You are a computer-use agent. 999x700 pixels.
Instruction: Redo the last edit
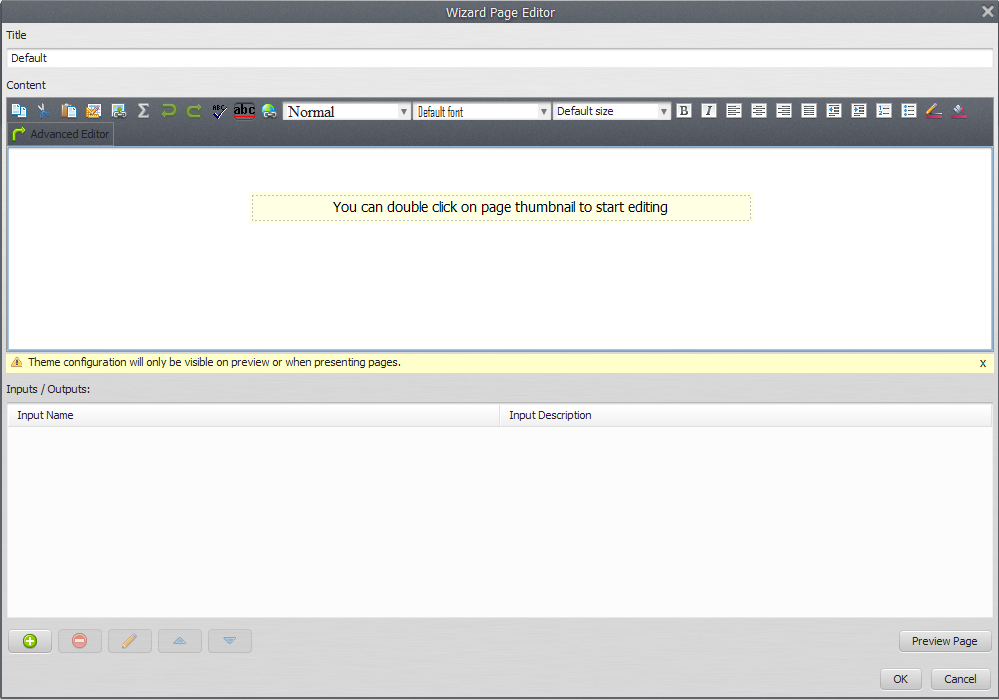click(194, 111)
